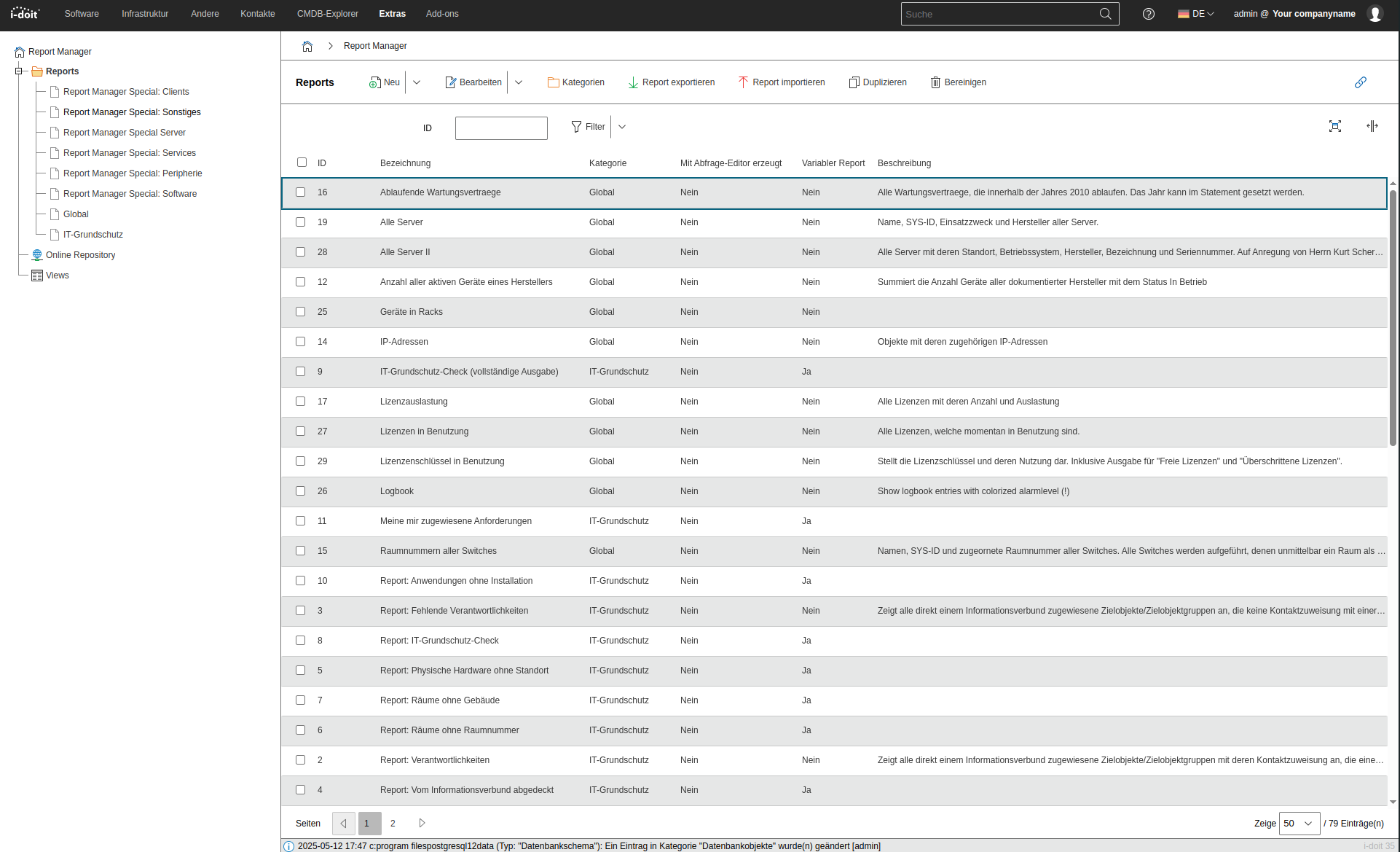The height and width of the screenshot is (852, 1400).
Task: Click the permalink chain icon
Action: click(1360, 82)
